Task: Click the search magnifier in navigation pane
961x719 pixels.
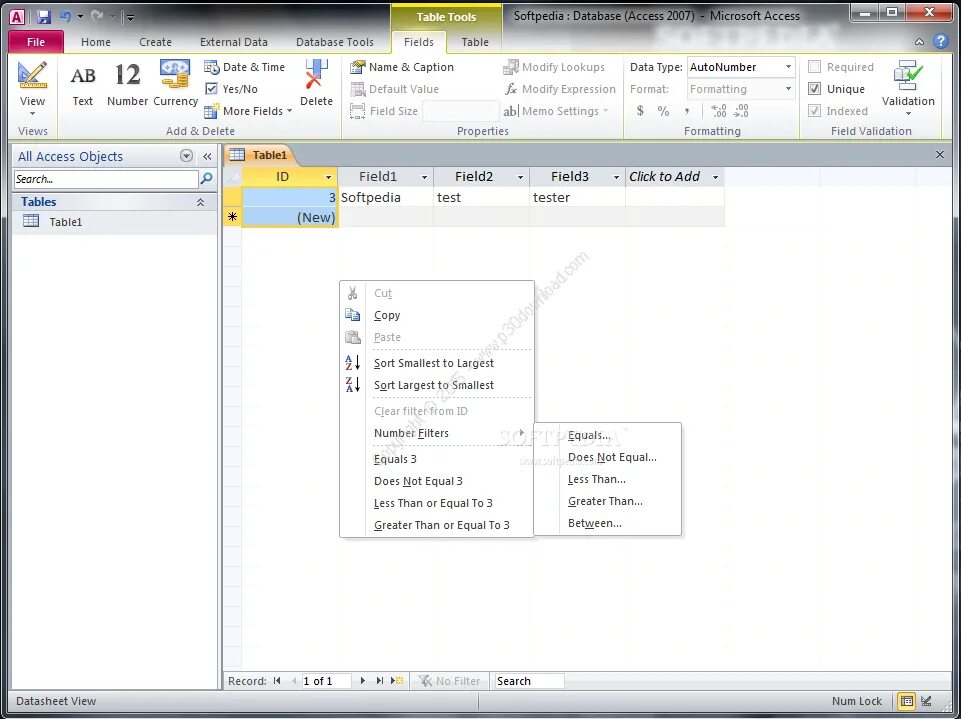Action: (x=207, y=179)
